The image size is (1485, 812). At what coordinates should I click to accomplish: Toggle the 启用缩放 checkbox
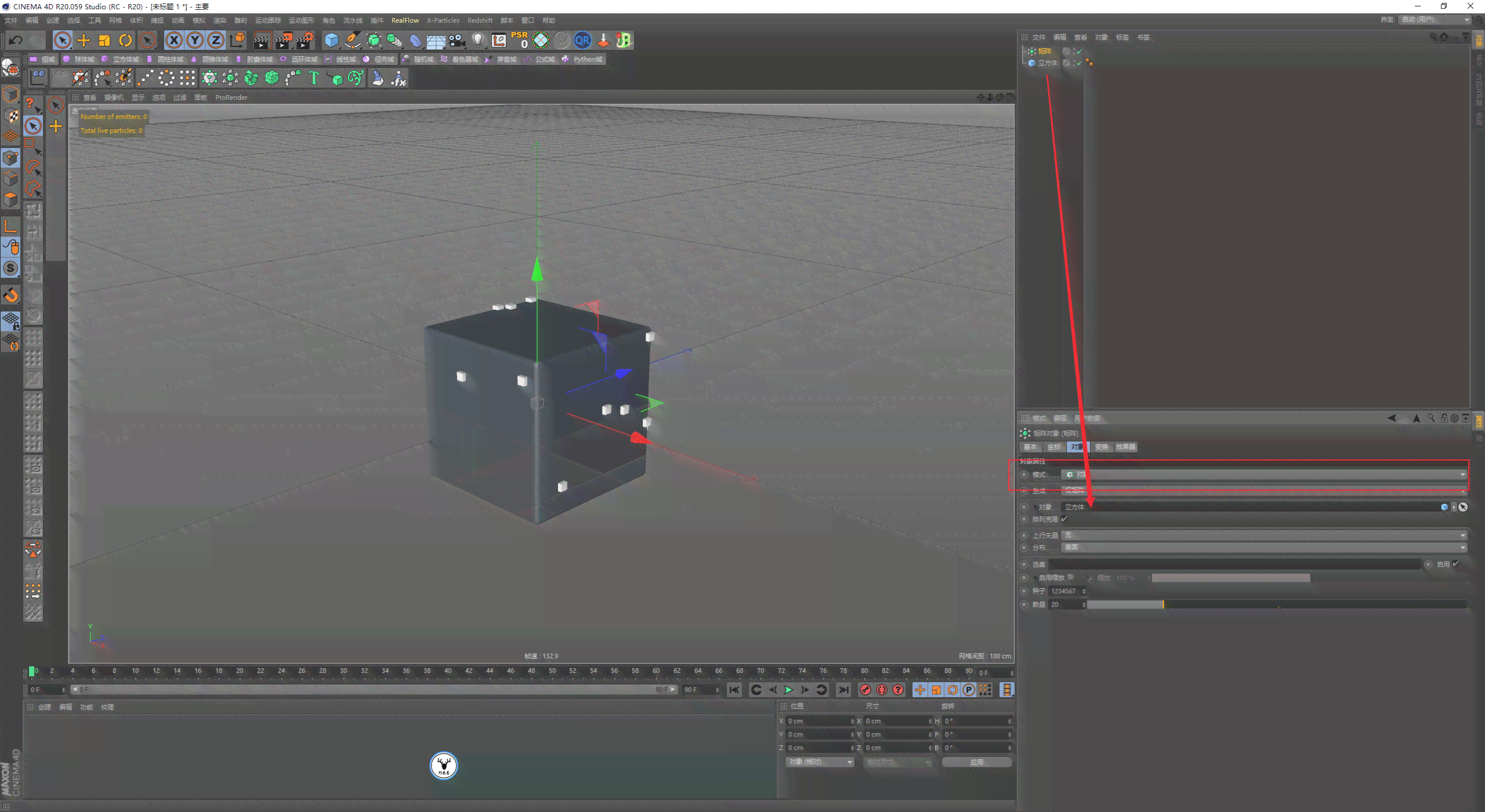(1071, 577)
